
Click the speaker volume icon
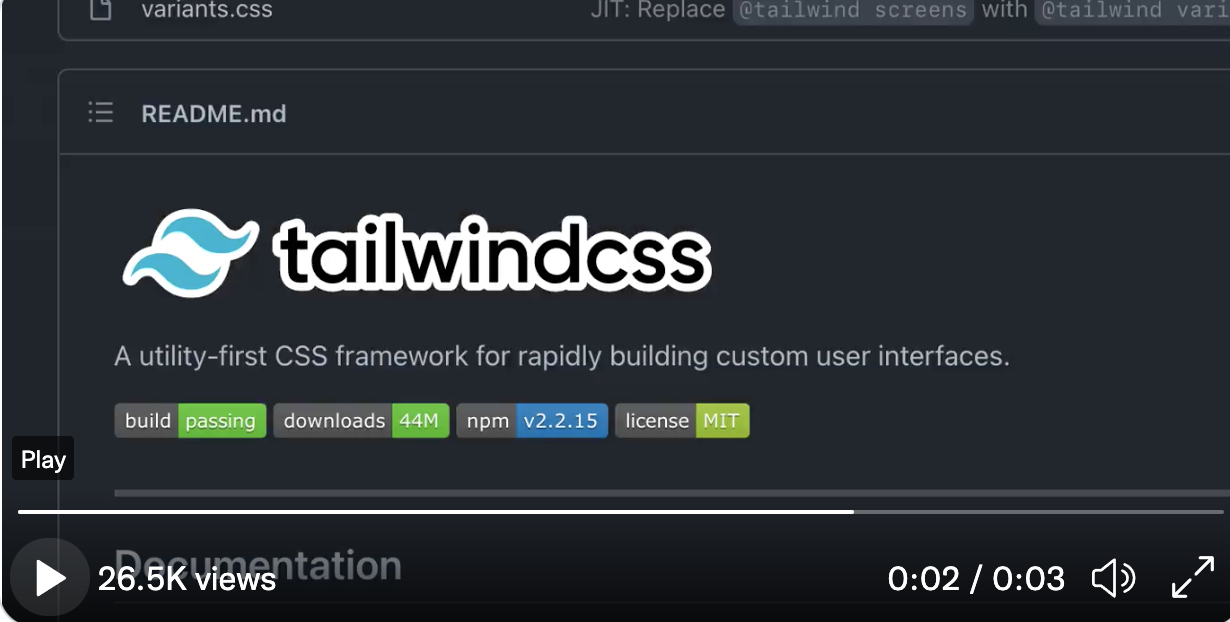coord(1113,578)
